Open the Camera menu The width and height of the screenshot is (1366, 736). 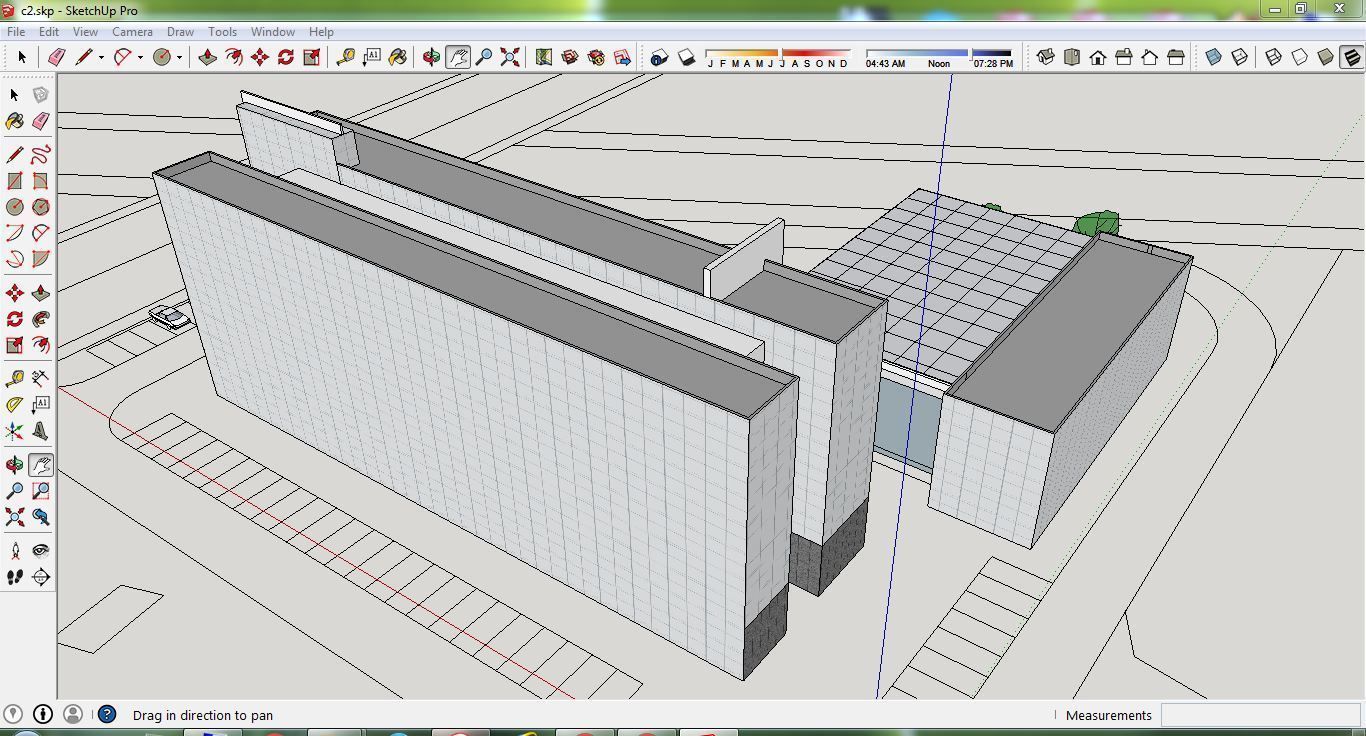tap(132, 32)
